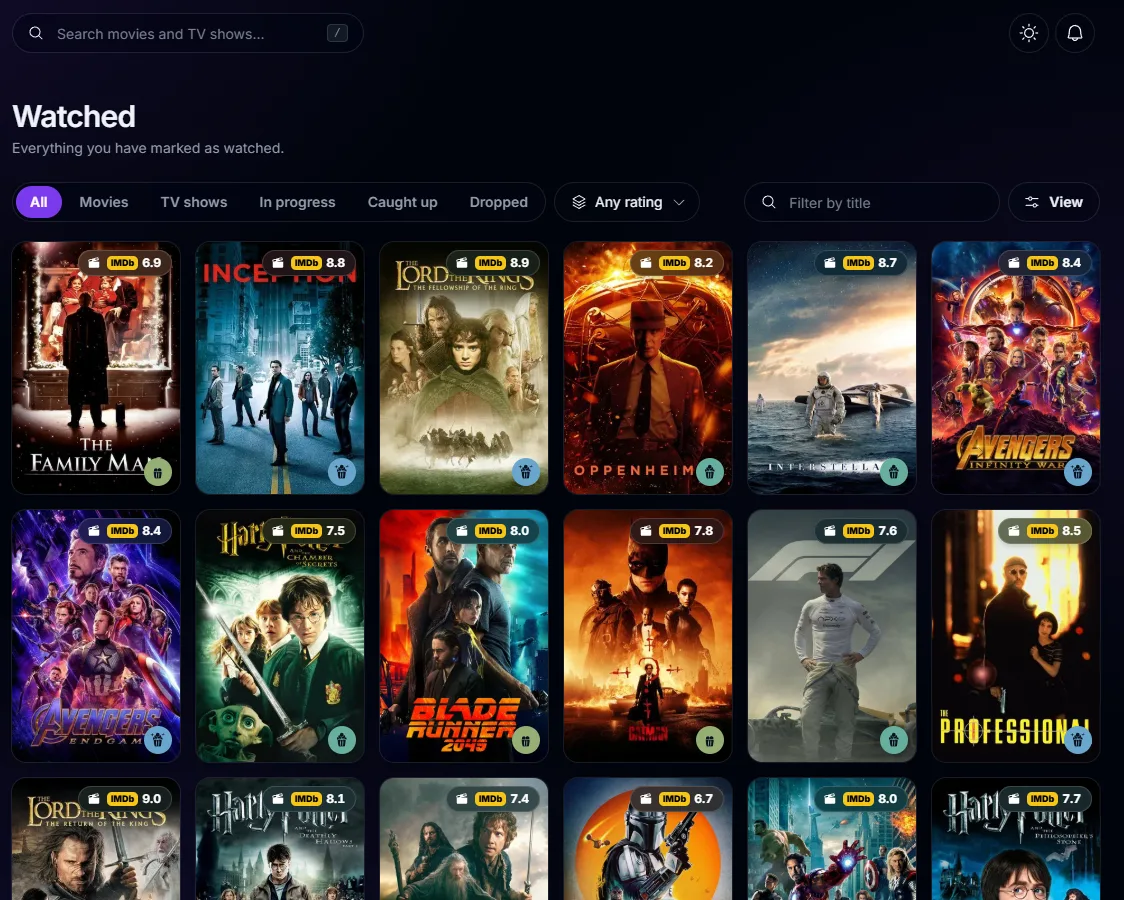
Task: Open the View options menu
Action: pyautogui.click(x=1053, y=202)
